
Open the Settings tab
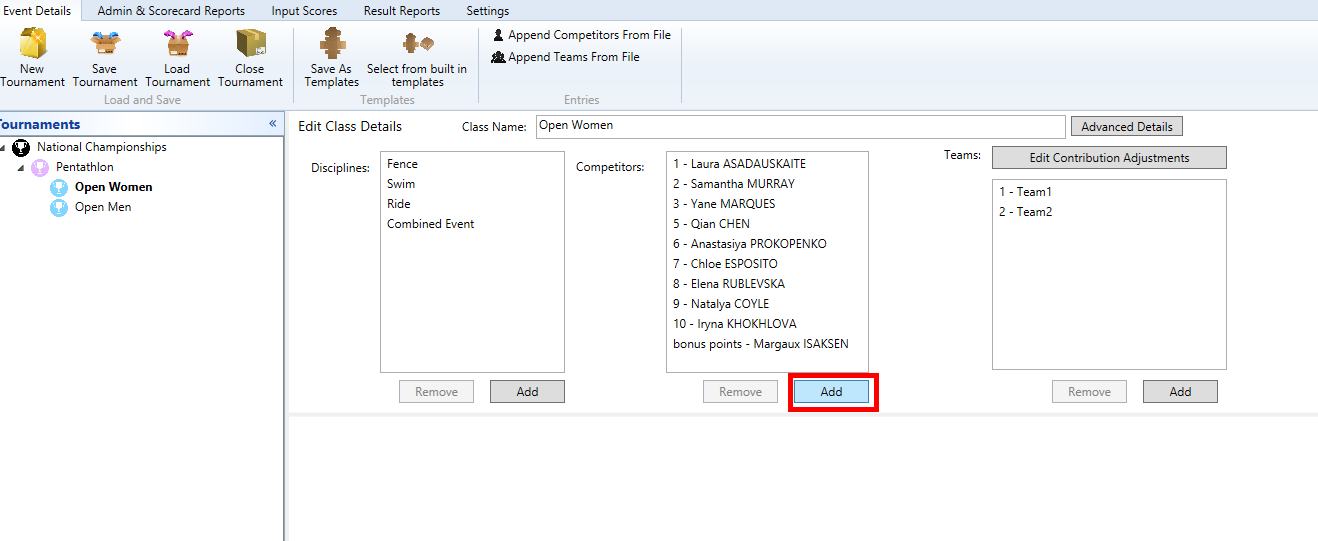pos(487,11)
